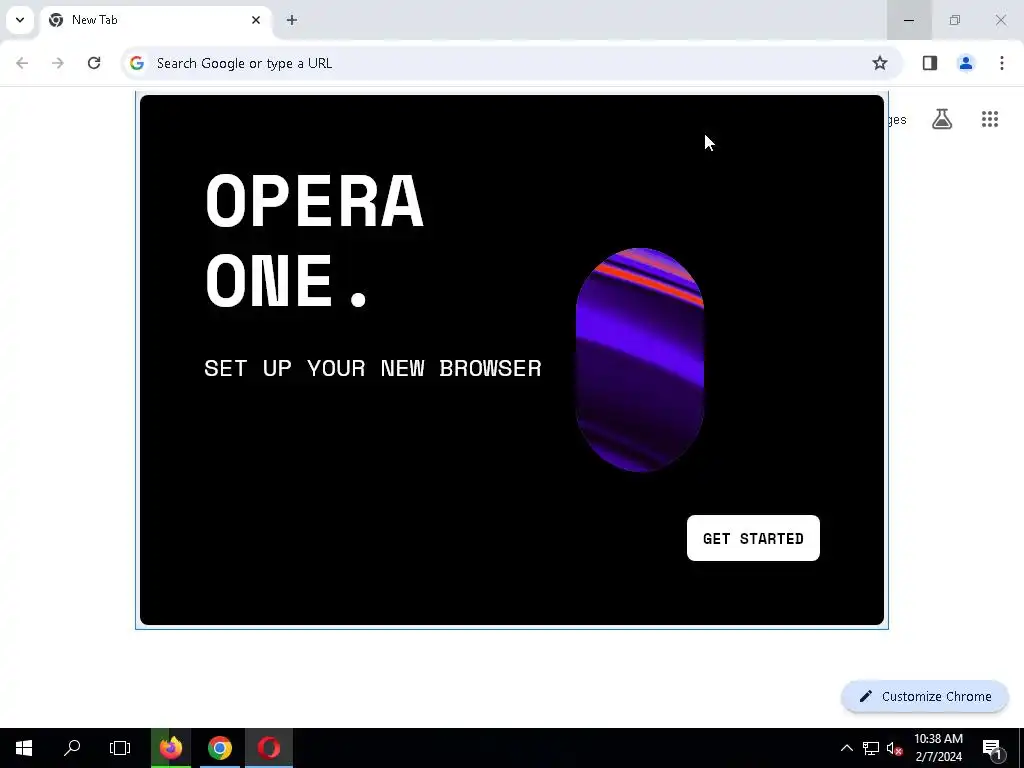This screenshot has width=1024, height=768.
Task: Open Chrome's three-dot menu
Action: (1002, 63)
